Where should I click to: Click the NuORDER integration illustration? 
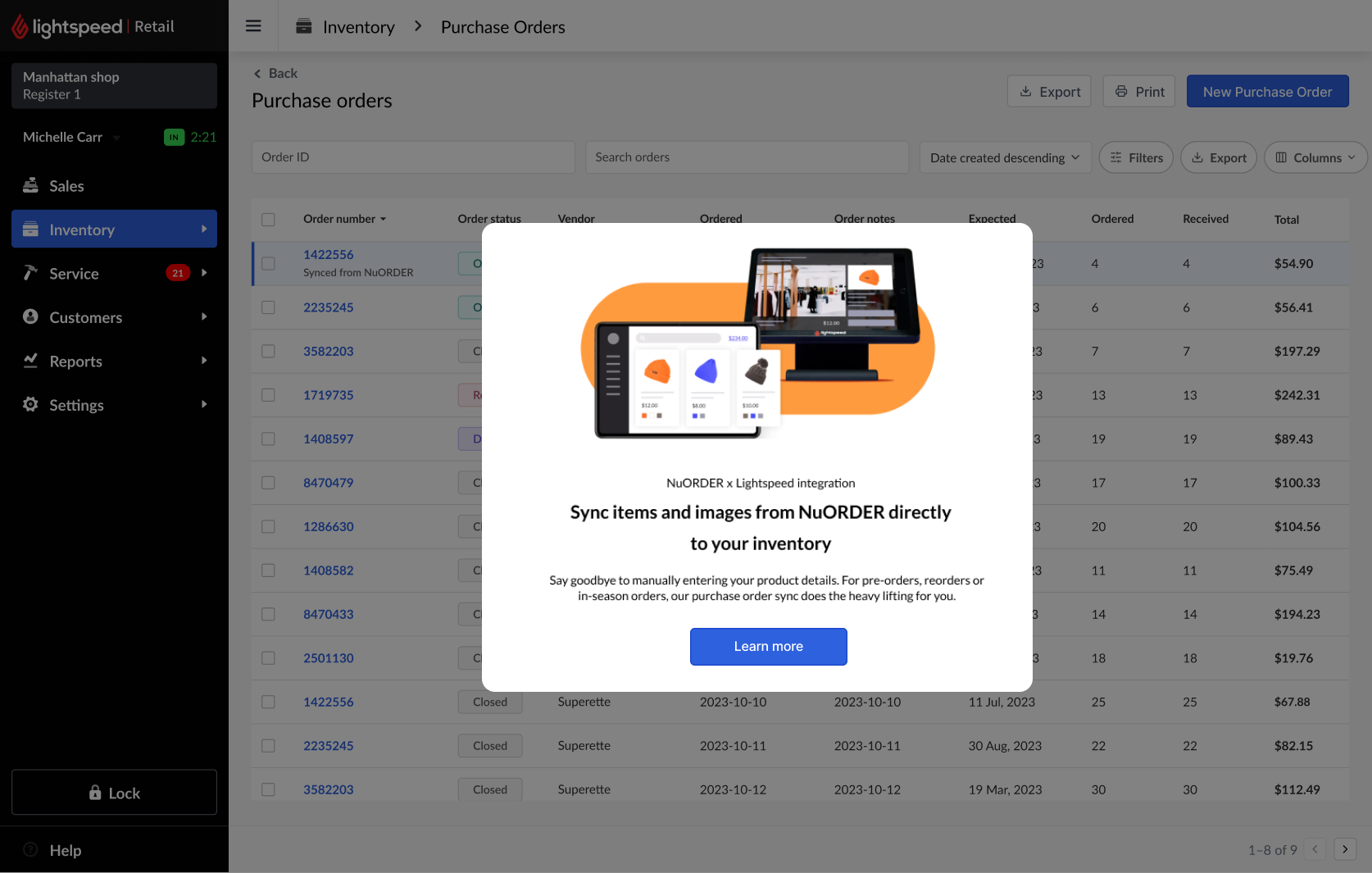pyautogui.click(x=757, y=343)
